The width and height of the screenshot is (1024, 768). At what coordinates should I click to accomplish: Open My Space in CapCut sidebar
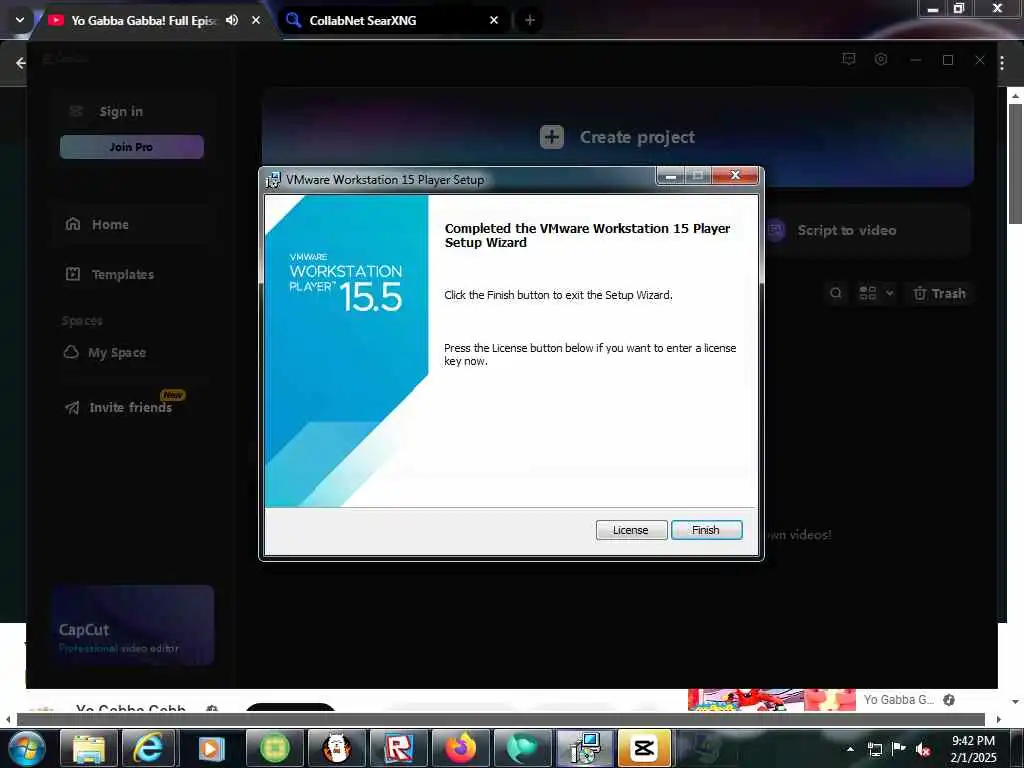pyautogui.click(x=117, y=353)
